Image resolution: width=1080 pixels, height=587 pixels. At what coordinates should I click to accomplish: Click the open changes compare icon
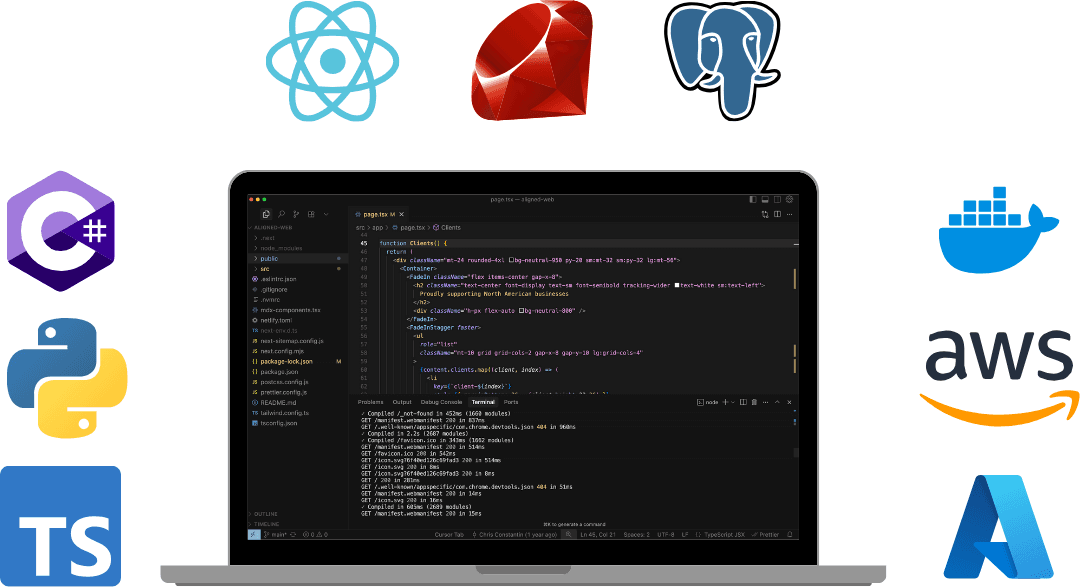[x=765, y=214]
